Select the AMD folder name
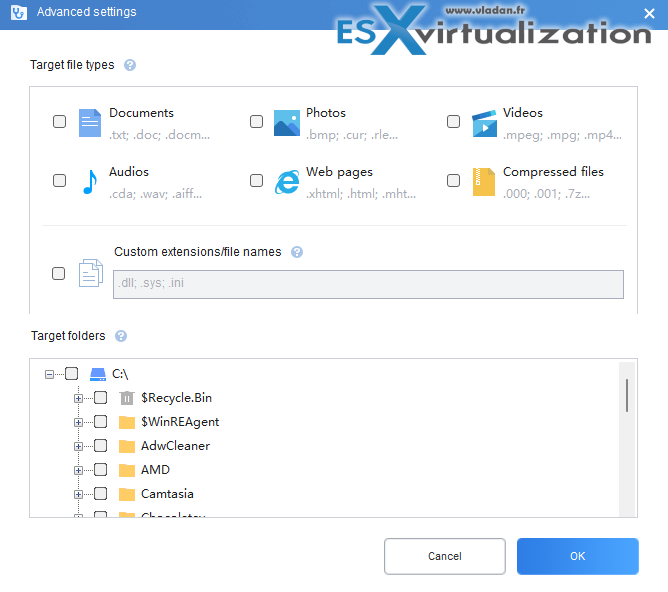Screen dimensions: 668x592 [155, 470]
